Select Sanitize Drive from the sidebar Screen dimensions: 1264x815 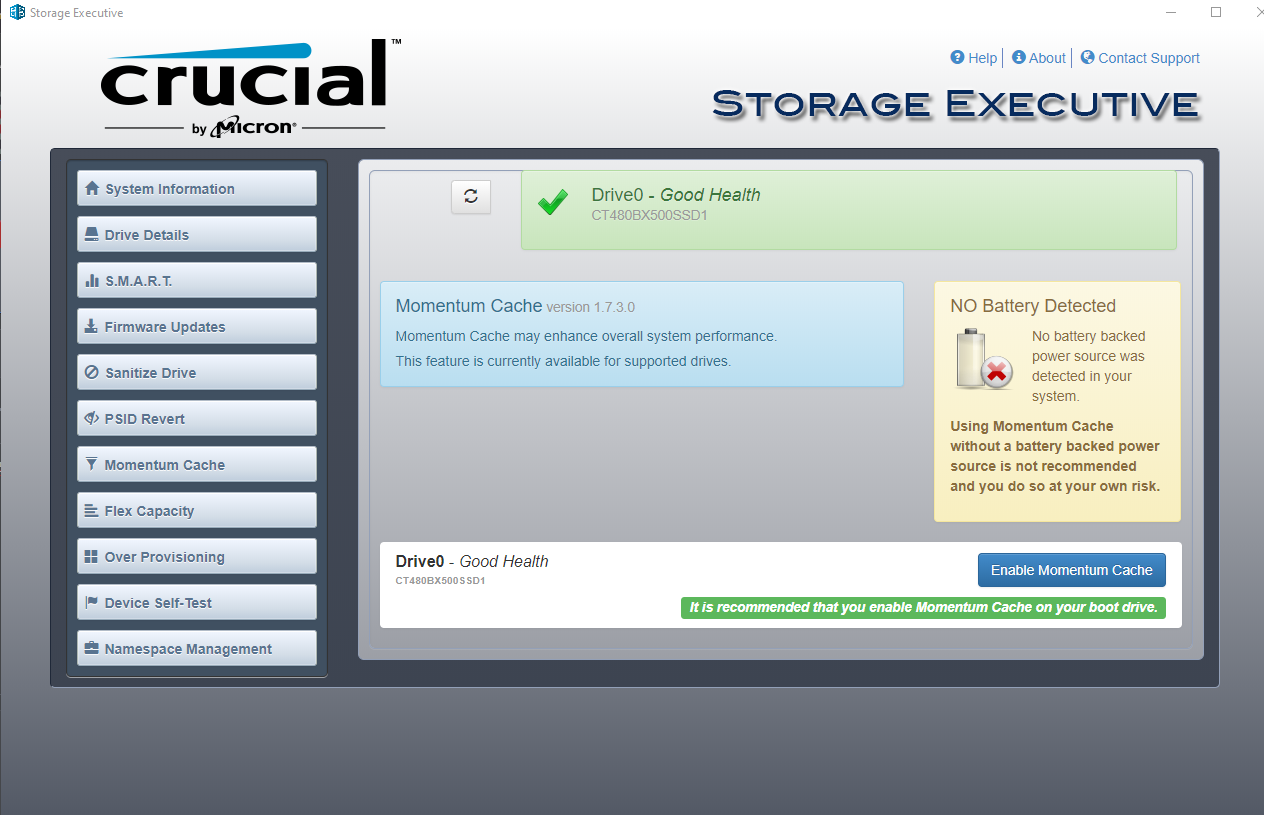click(197, 372)
